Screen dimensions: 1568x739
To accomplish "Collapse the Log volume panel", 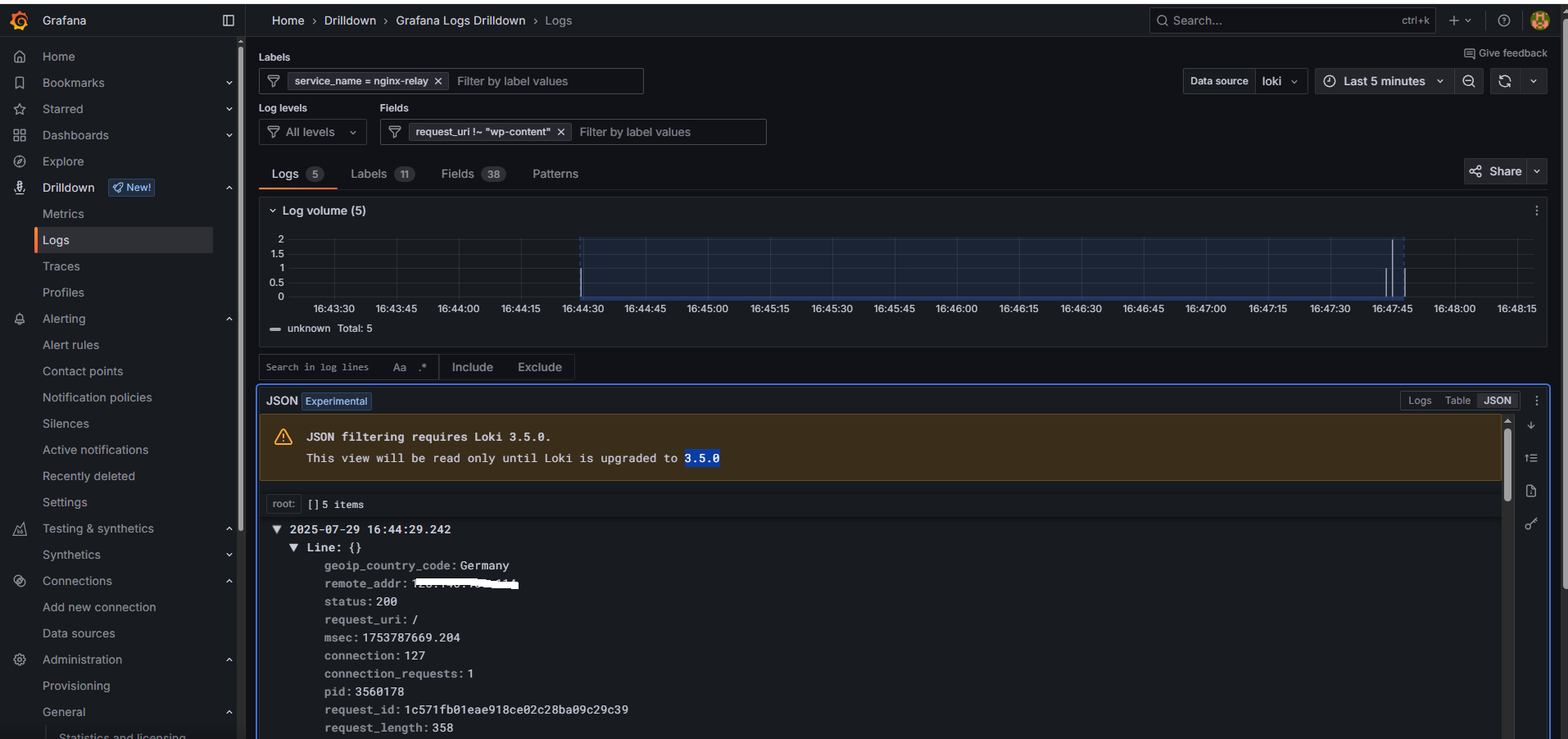I will tap(273, 211).
